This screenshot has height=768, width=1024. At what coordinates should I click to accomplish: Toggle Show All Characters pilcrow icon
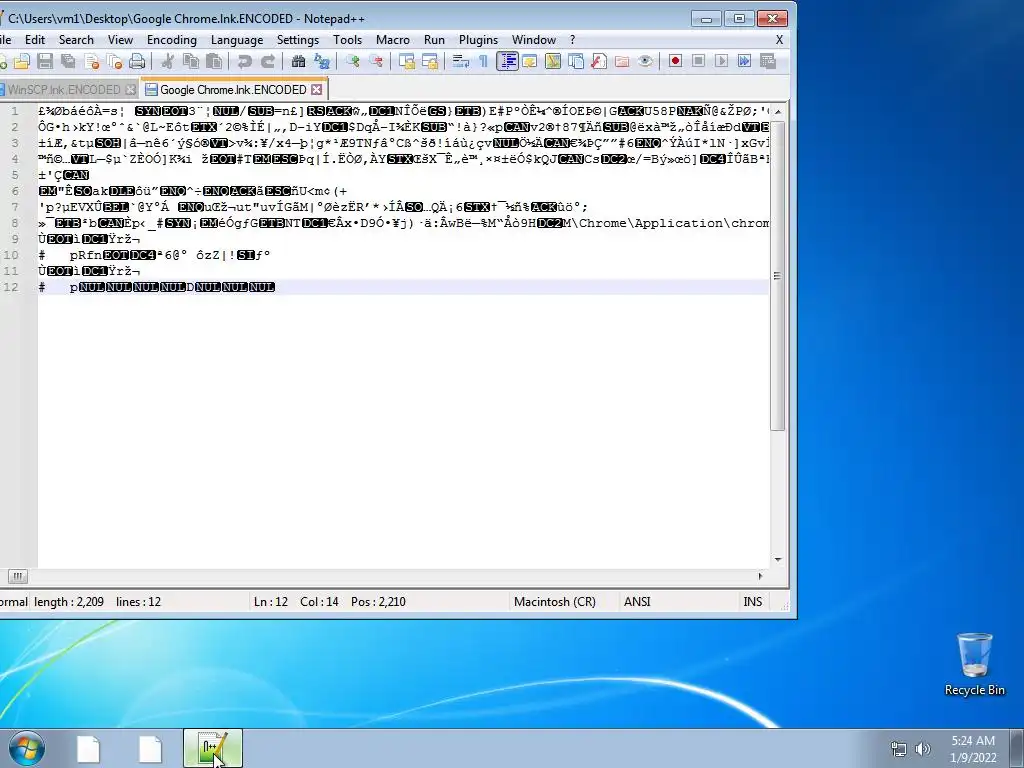click(x=483, y=61)
